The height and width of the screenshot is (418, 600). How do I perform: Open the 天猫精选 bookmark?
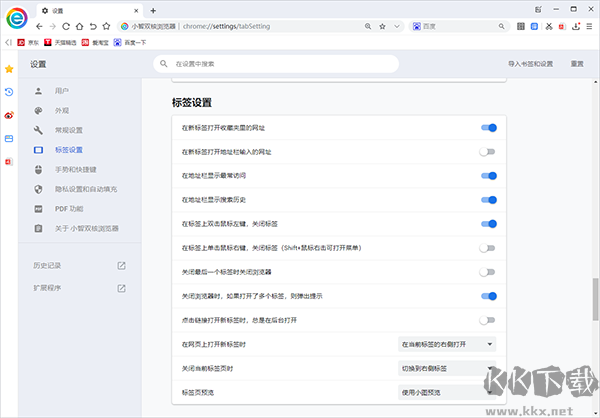[x=60, y=42]
